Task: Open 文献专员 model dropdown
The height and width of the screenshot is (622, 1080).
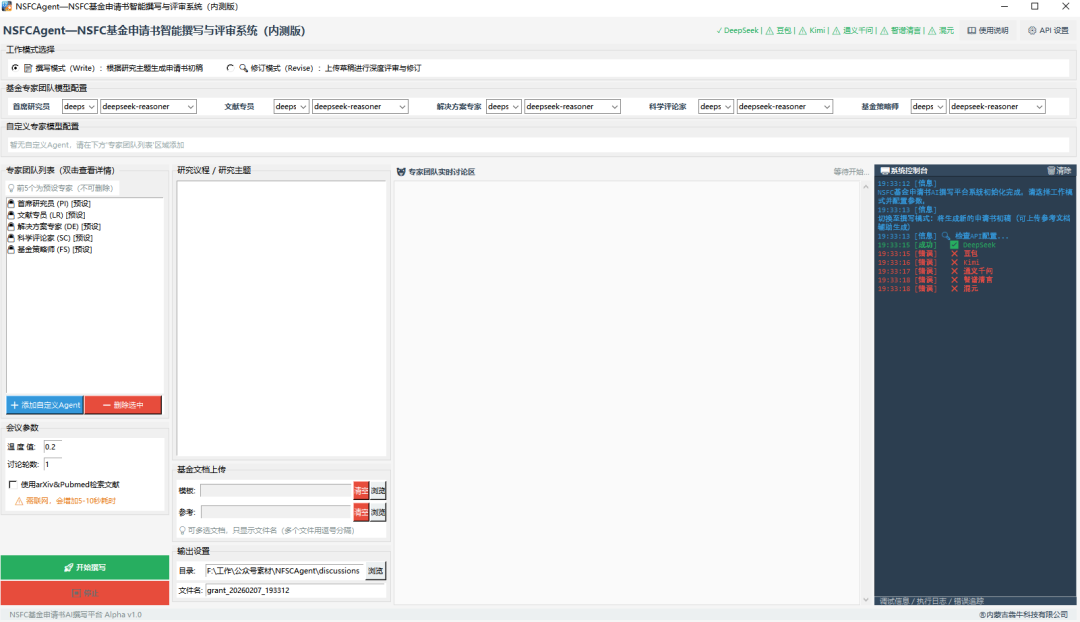Action: coord(360,107)
